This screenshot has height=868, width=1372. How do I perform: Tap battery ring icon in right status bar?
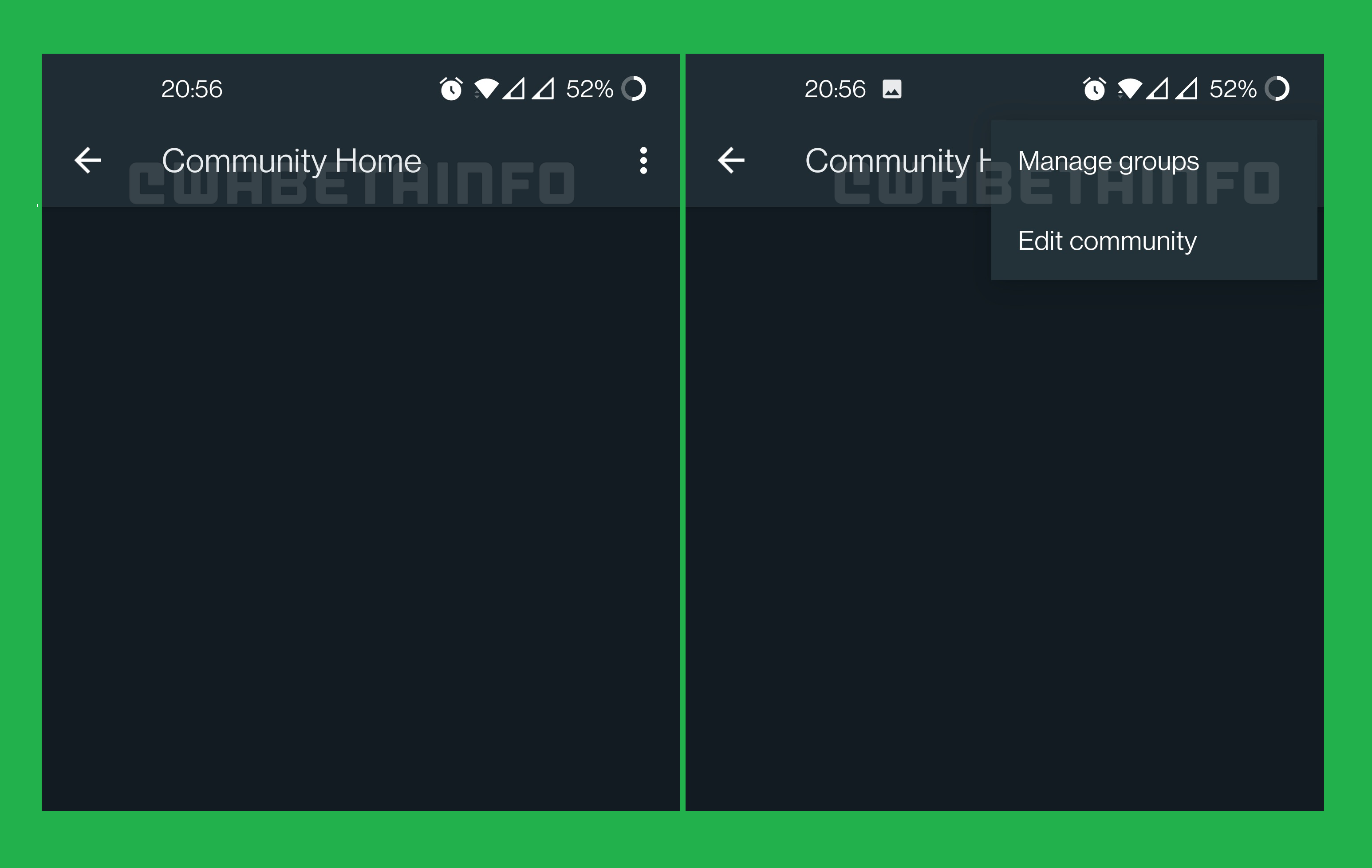tap(1277, 89)
